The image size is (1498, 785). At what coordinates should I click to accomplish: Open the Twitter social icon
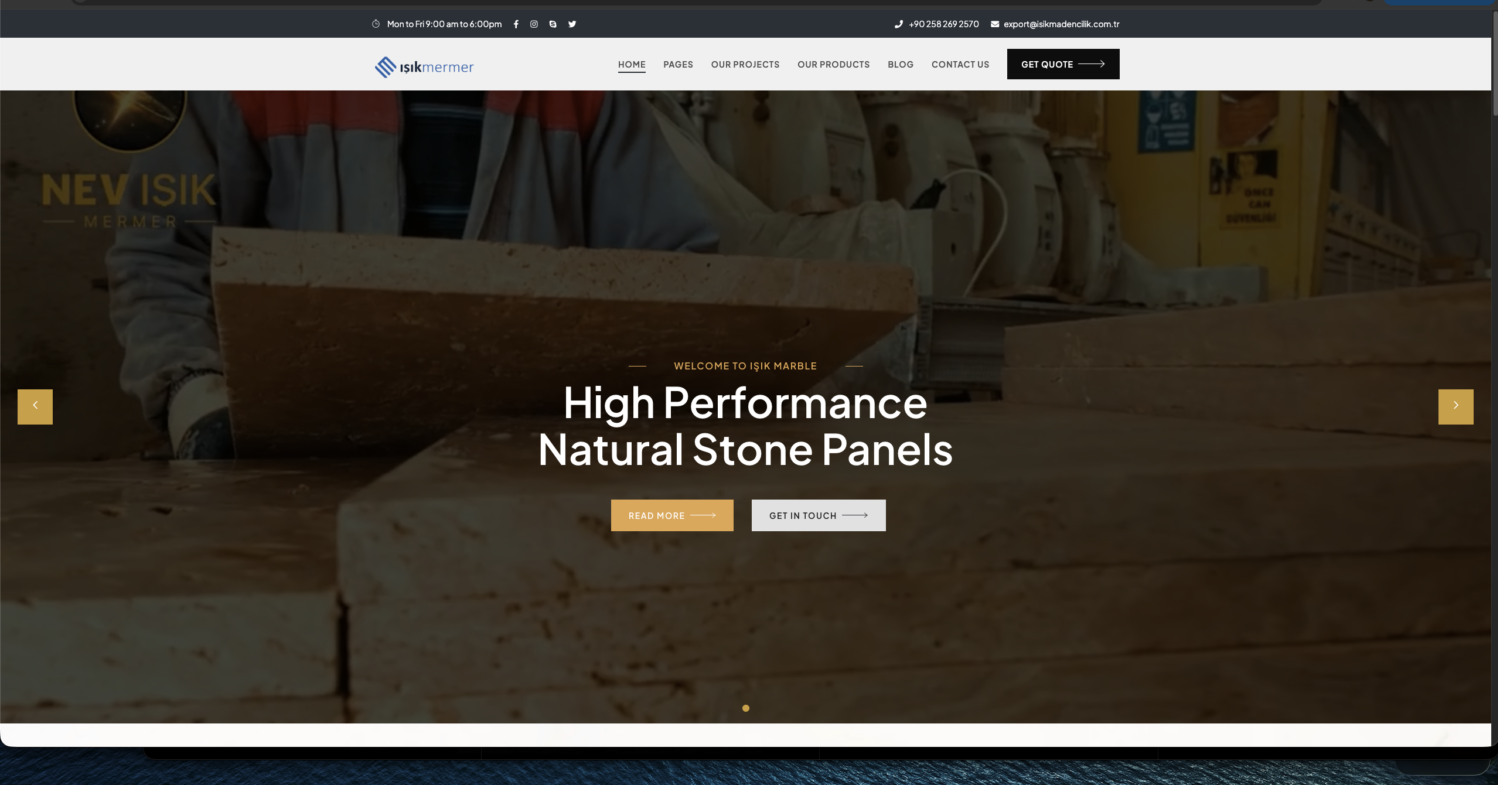(572, 24)
